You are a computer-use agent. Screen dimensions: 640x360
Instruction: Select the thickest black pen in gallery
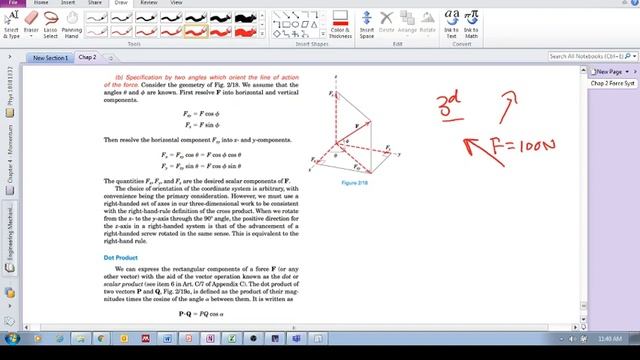tap(245, 18)
